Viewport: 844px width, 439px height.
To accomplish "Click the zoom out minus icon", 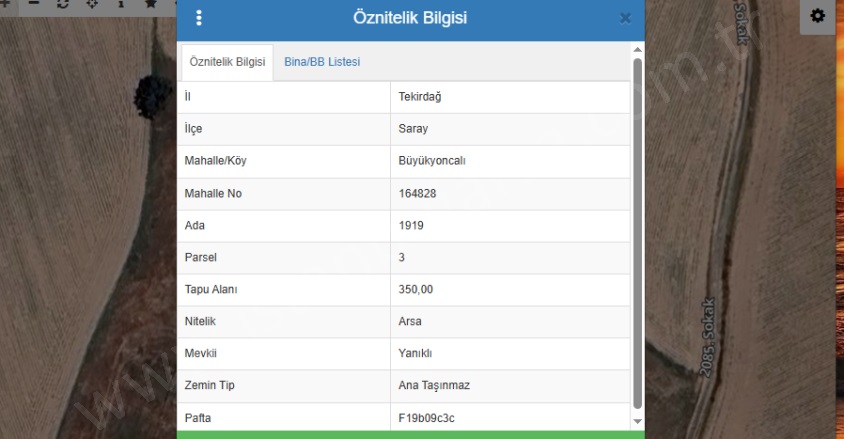I will pos(33,5).
